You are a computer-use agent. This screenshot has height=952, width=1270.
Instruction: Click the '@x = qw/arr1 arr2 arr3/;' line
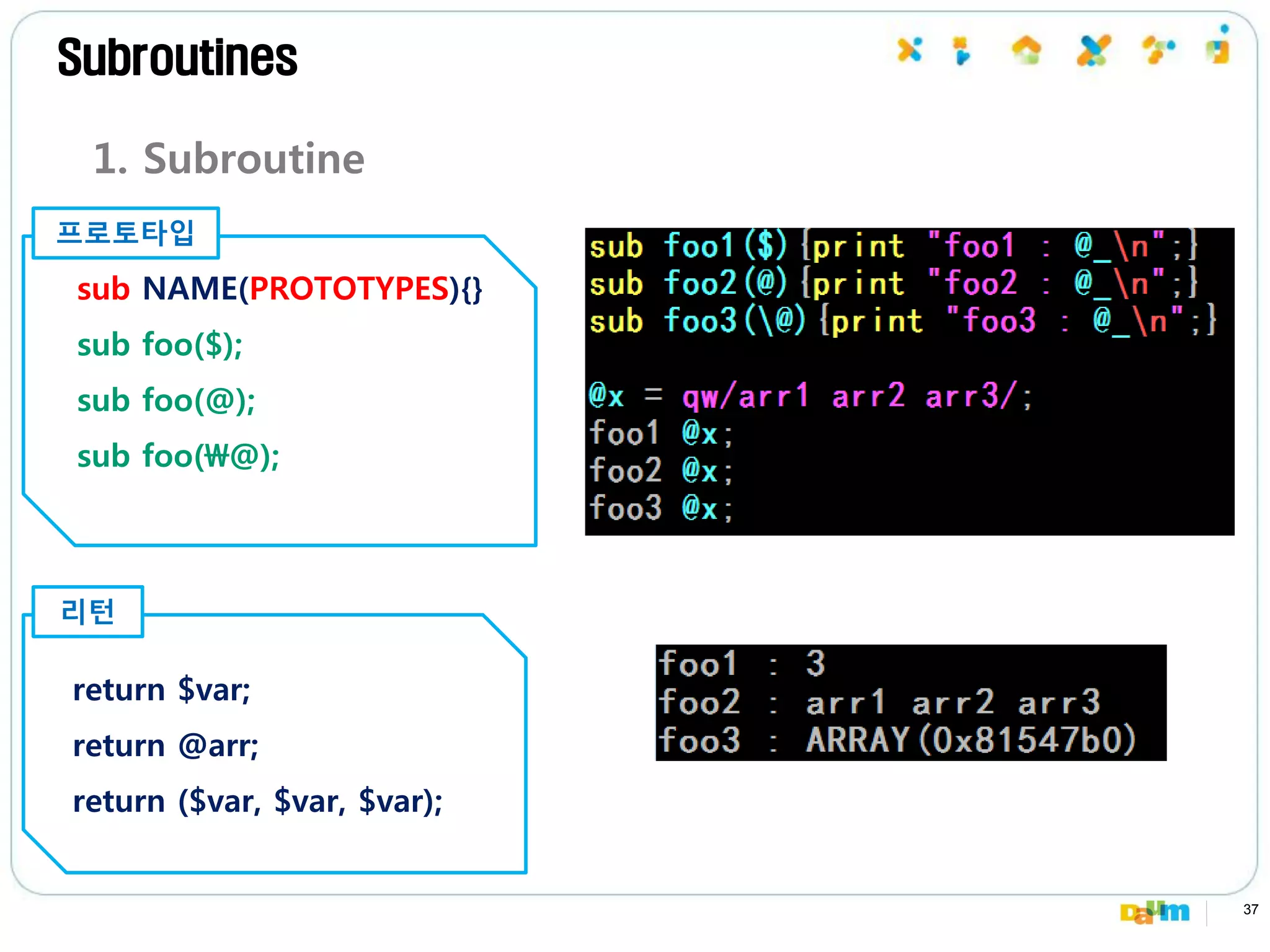[810, 395]
